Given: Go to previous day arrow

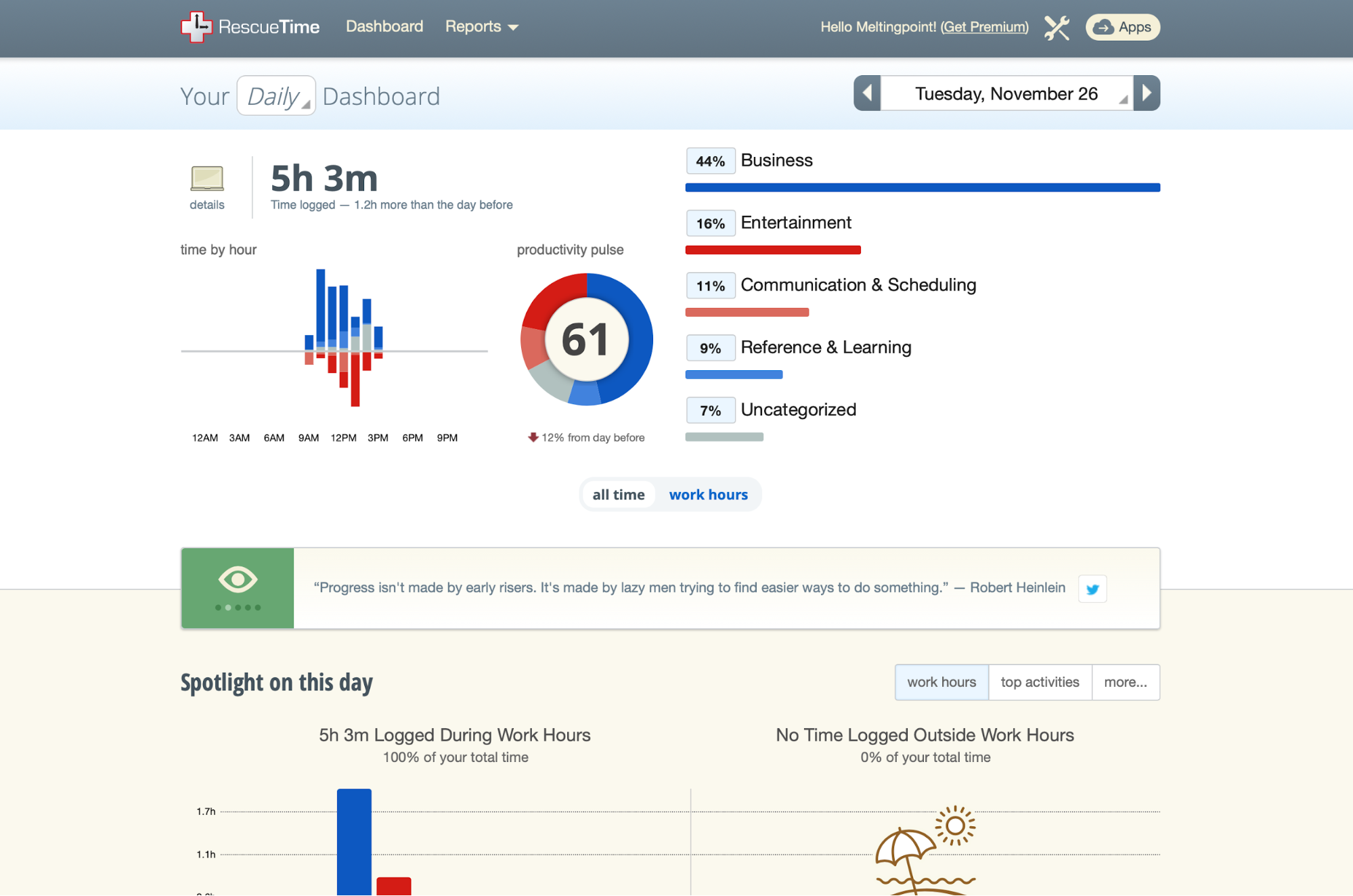Looking at the screenshot, I should 867,93.
